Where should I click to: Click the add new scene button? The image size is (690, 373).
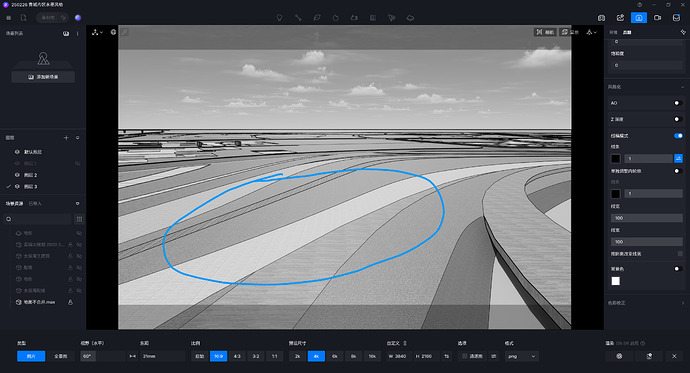coord(43,77)
